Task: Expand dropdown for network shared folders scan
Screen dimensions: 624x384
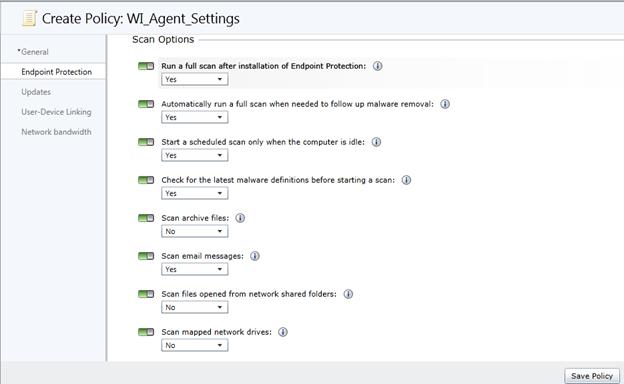Action: click(x=195, y=307)
